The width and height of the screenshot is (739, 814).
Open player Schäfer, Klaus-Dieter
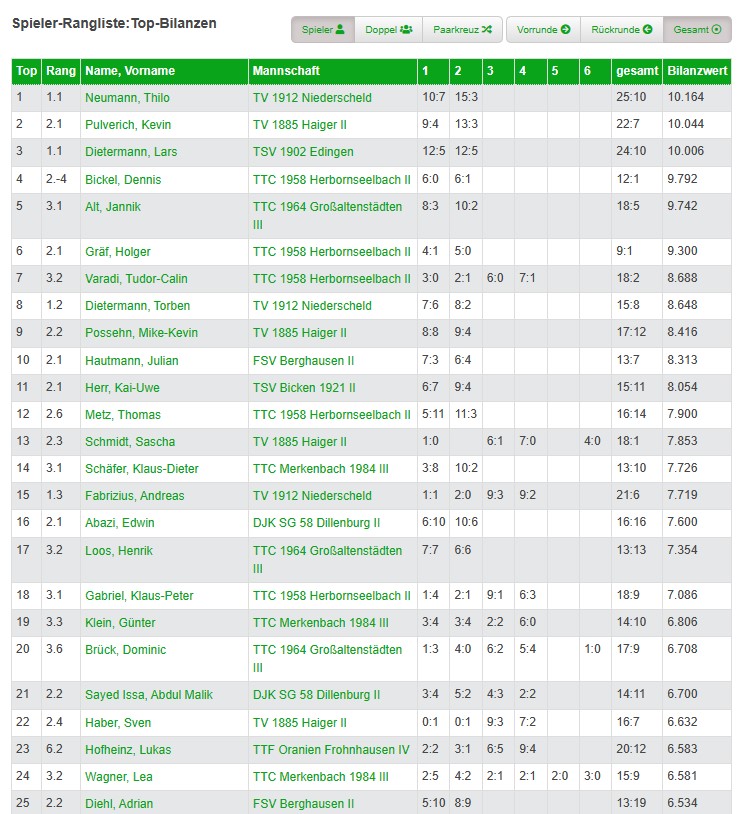[x=142, y=469]
